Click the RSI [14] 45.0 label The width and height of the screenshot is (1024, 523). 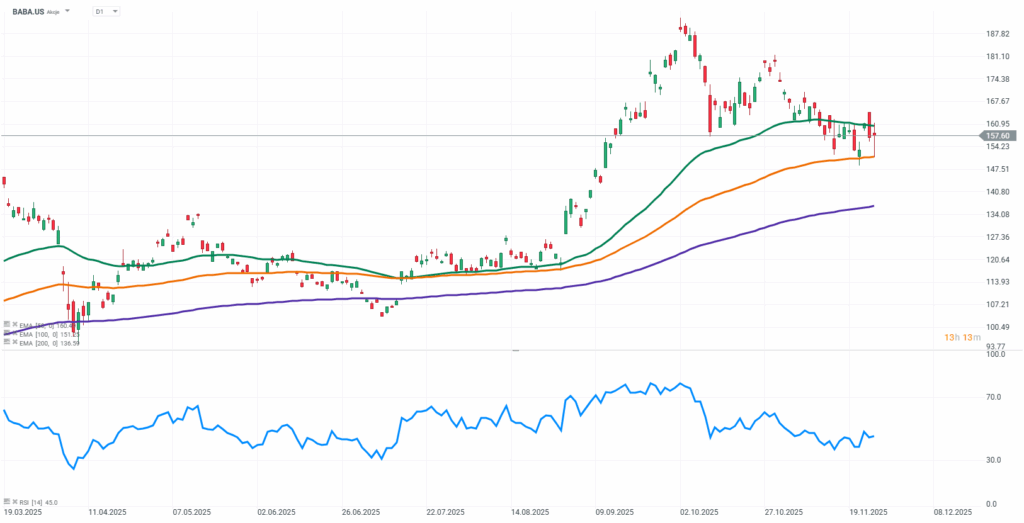click(x=38, y=502)
